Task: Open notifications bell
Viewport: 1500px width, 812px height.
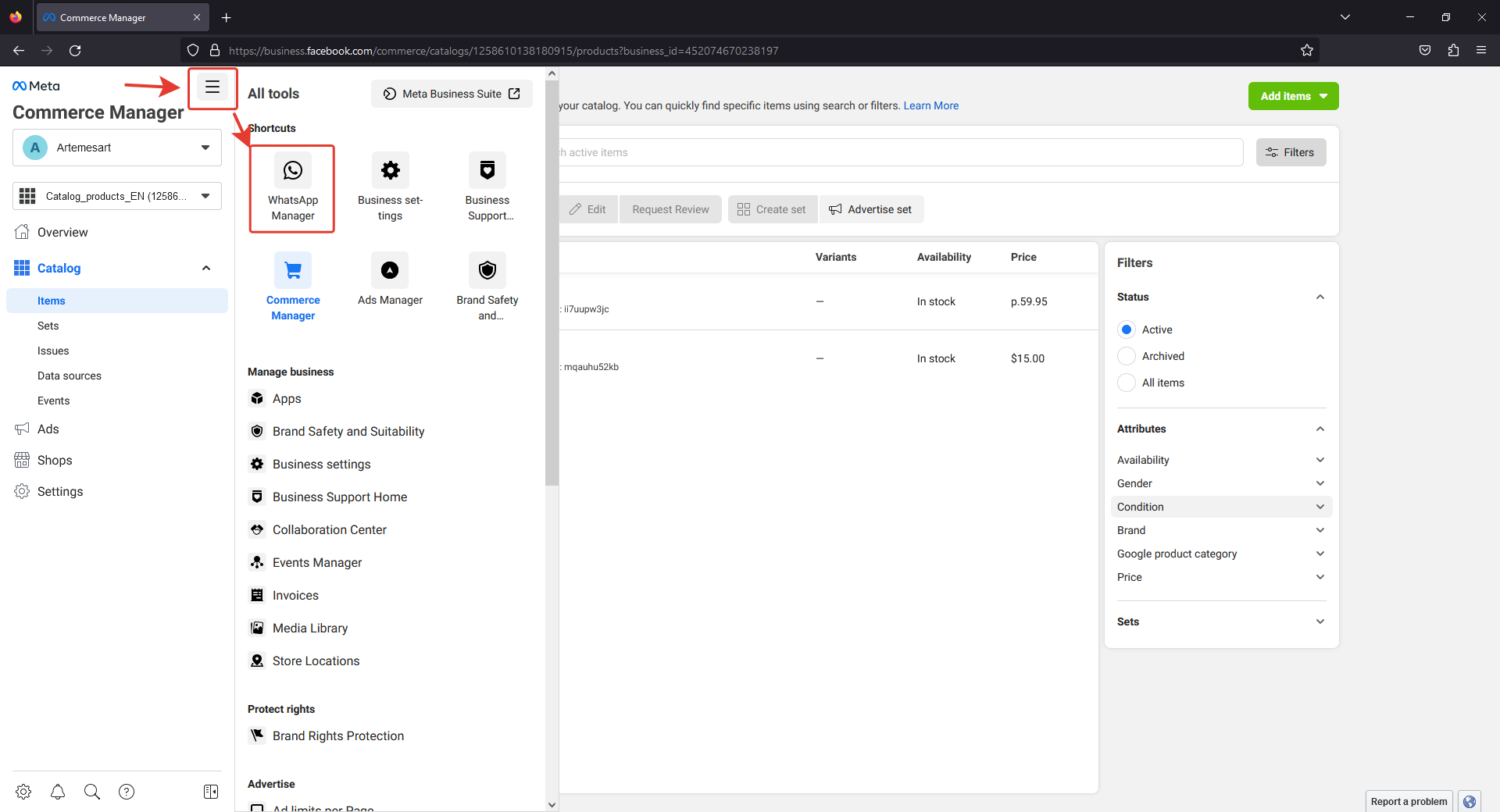Action: [x=58, y=792]
